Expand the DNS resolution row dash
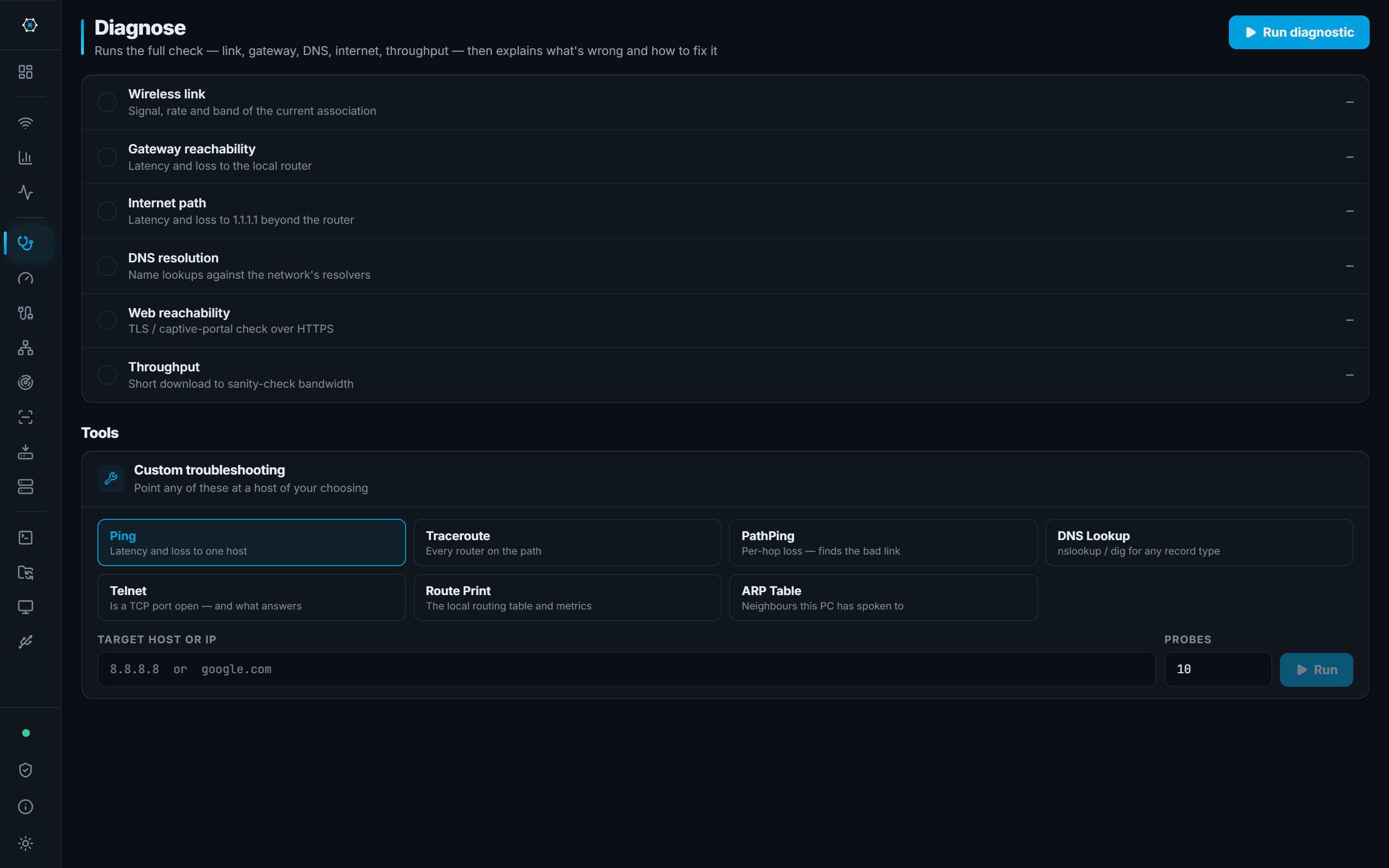Screen dimensions: 1389x868 1349,266
